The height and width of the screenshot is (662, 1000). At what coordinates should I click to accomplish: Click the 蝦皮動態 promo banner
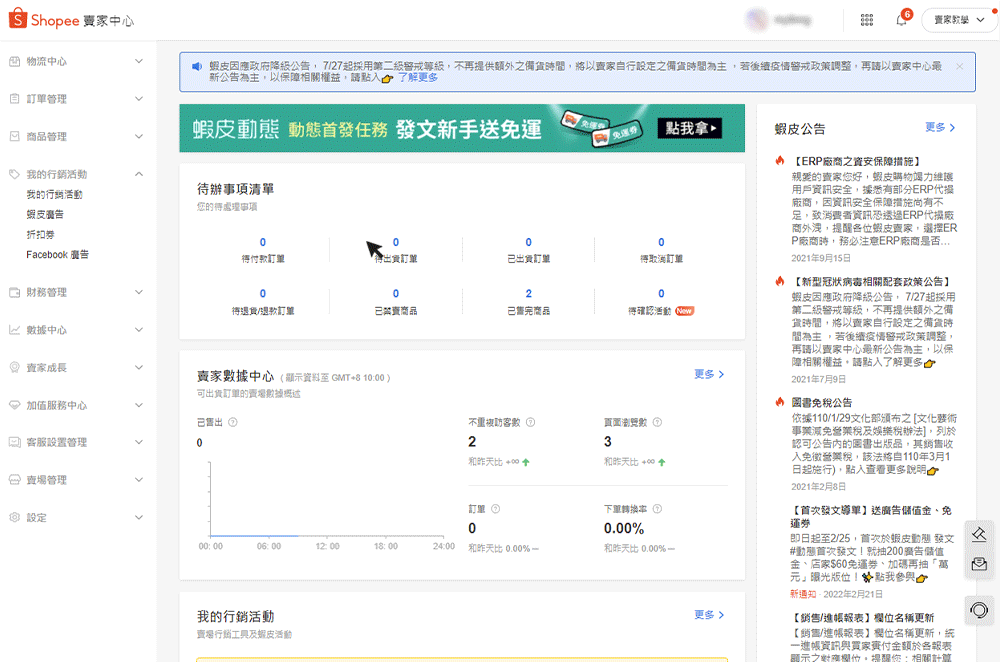click(462, 128)
